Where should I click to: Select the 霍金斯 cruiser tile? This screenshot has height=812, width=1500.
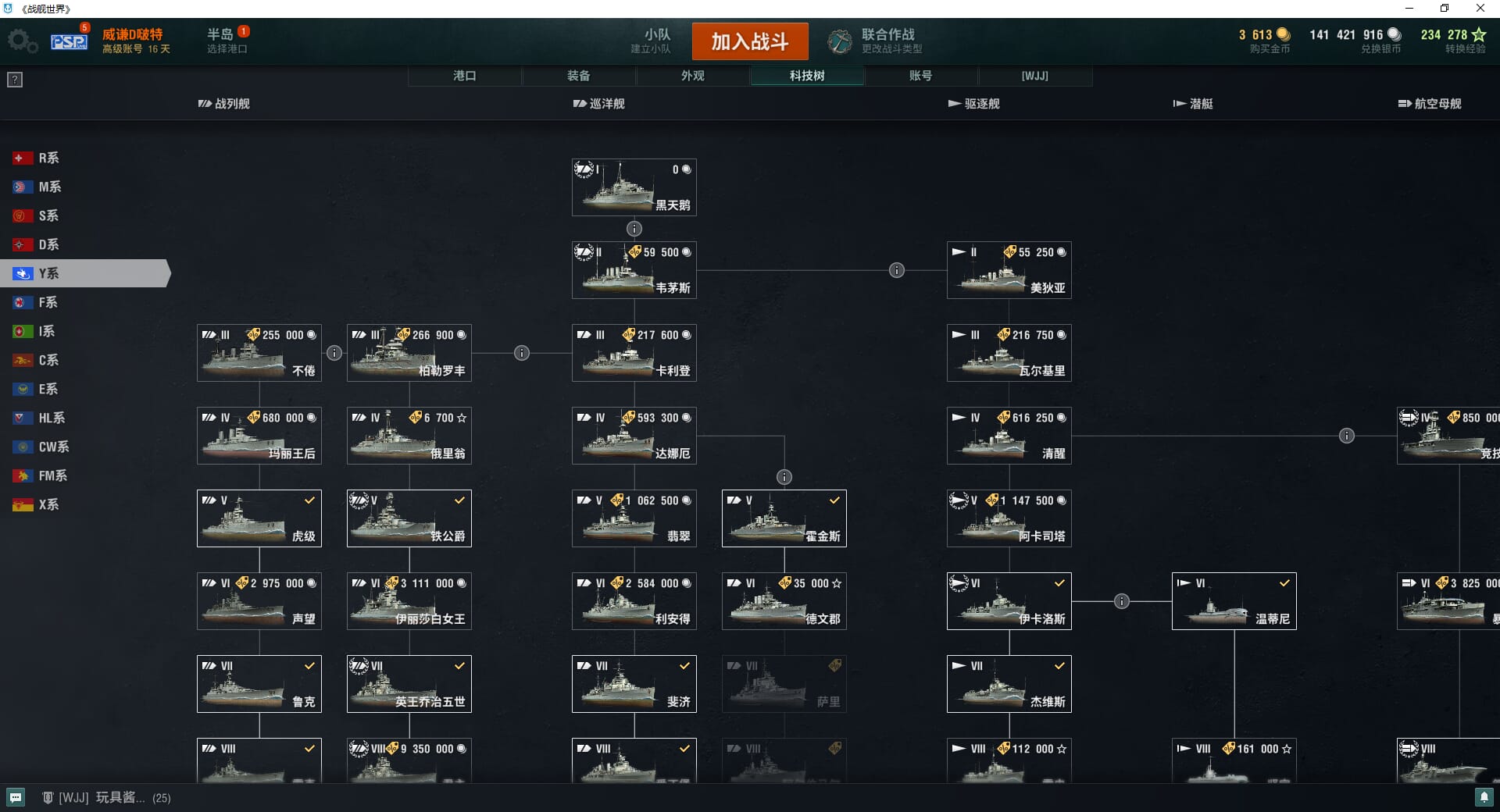point(784,518)
